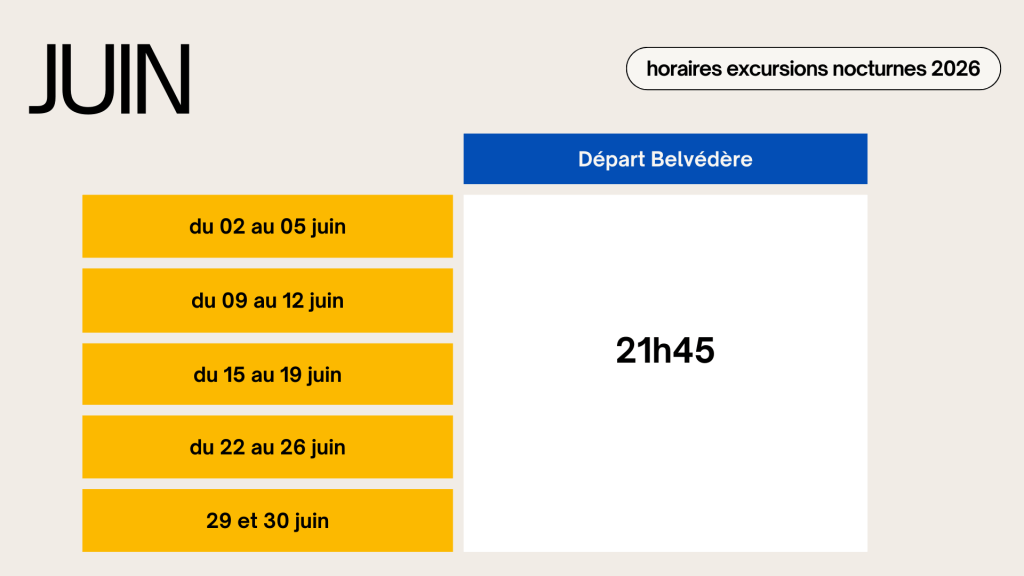Select the horaires excursions nocturnes 2026 pill
The image size is (1024, 576).
813,69
